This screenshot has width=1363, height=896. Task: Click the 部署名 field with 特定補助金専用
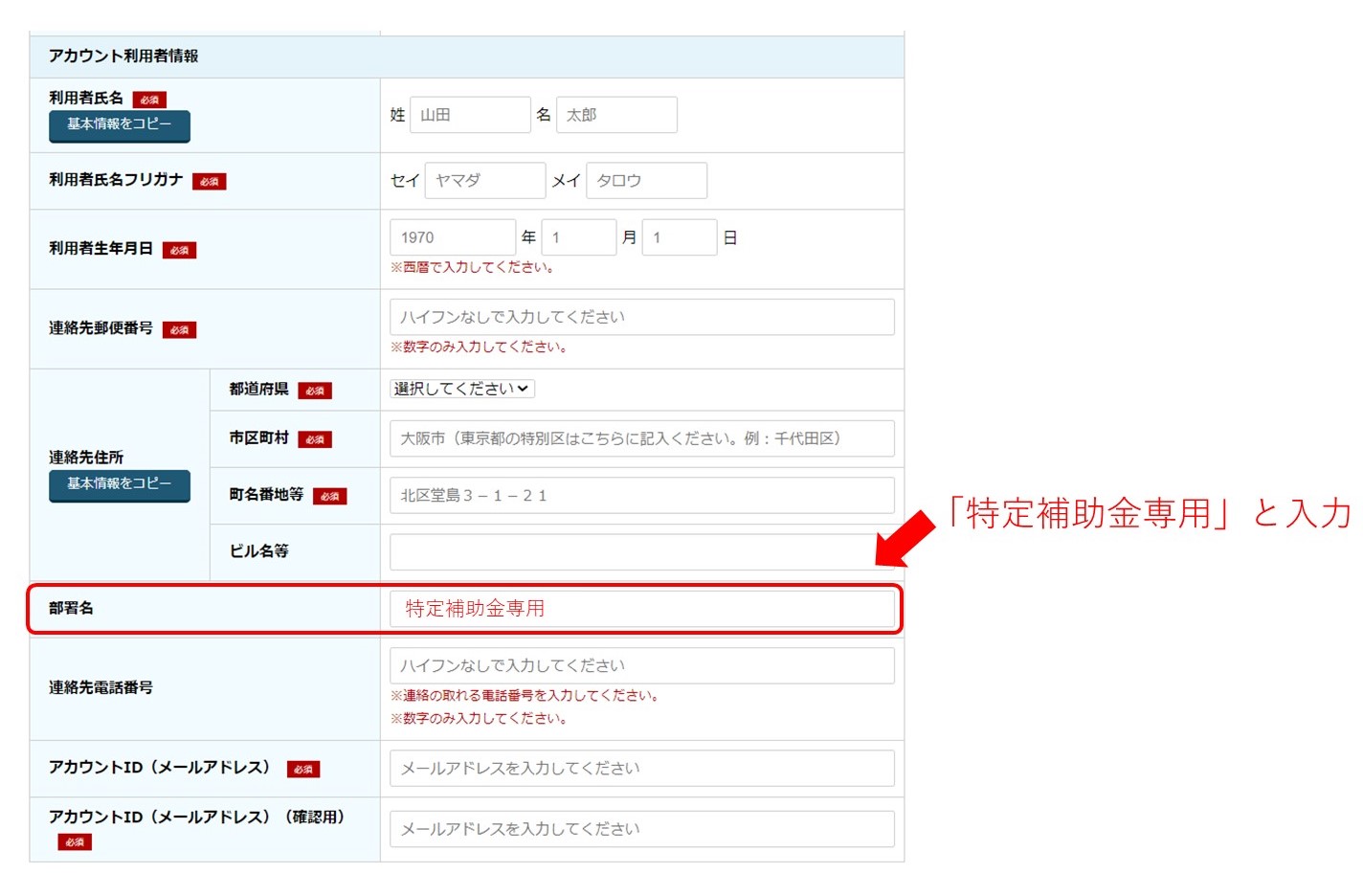(641, 609)
